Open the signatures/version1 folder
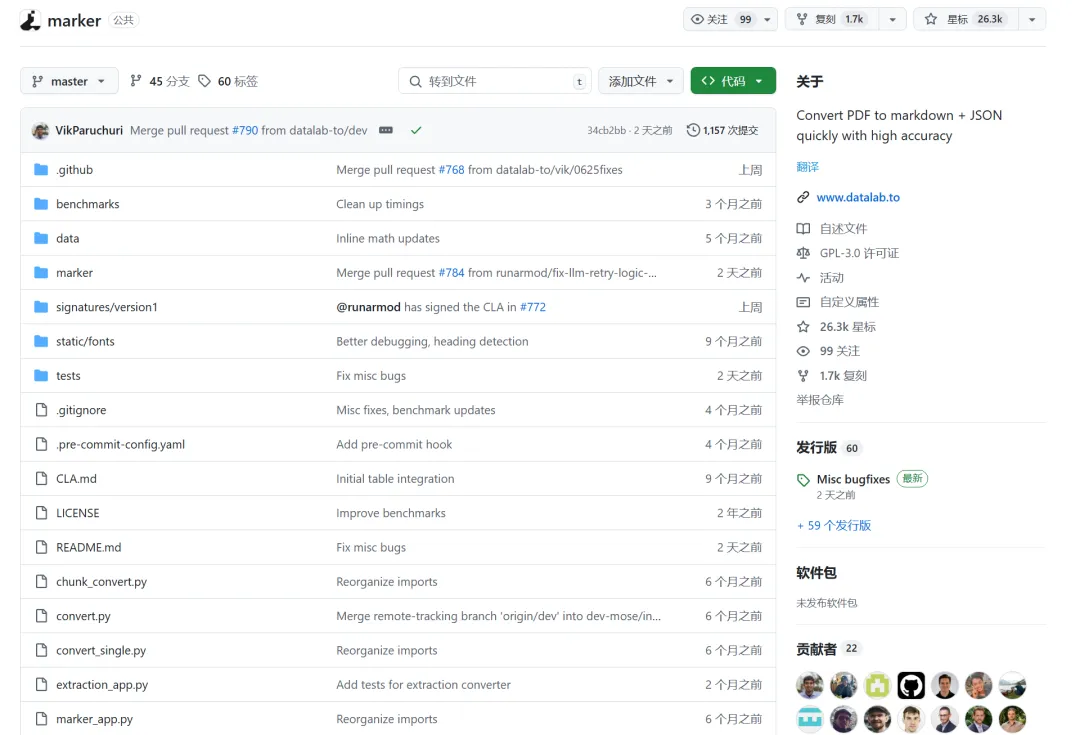Screen dimensions: 1080x735 107,307
